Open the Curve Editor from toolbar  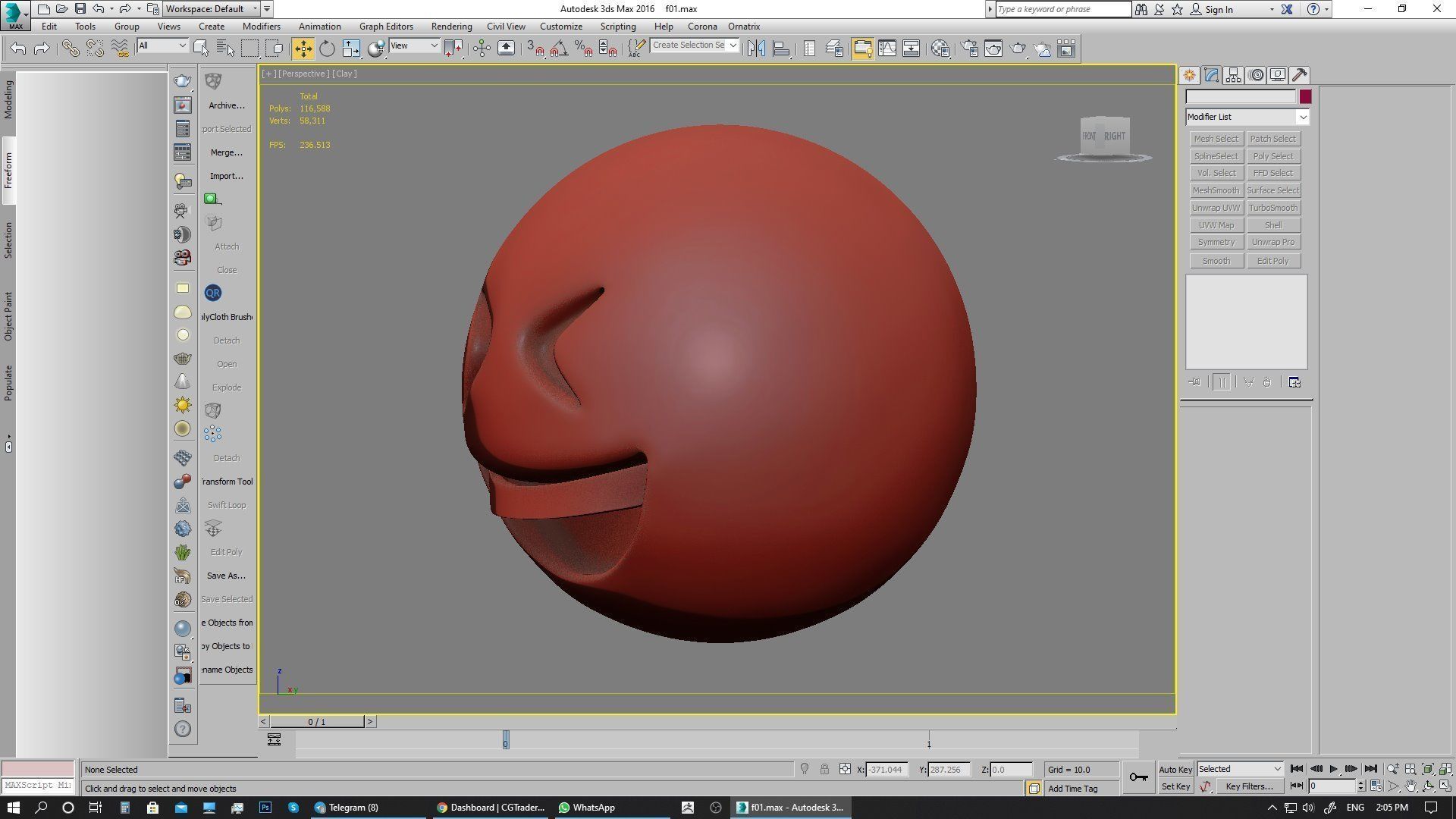(886, 49)
